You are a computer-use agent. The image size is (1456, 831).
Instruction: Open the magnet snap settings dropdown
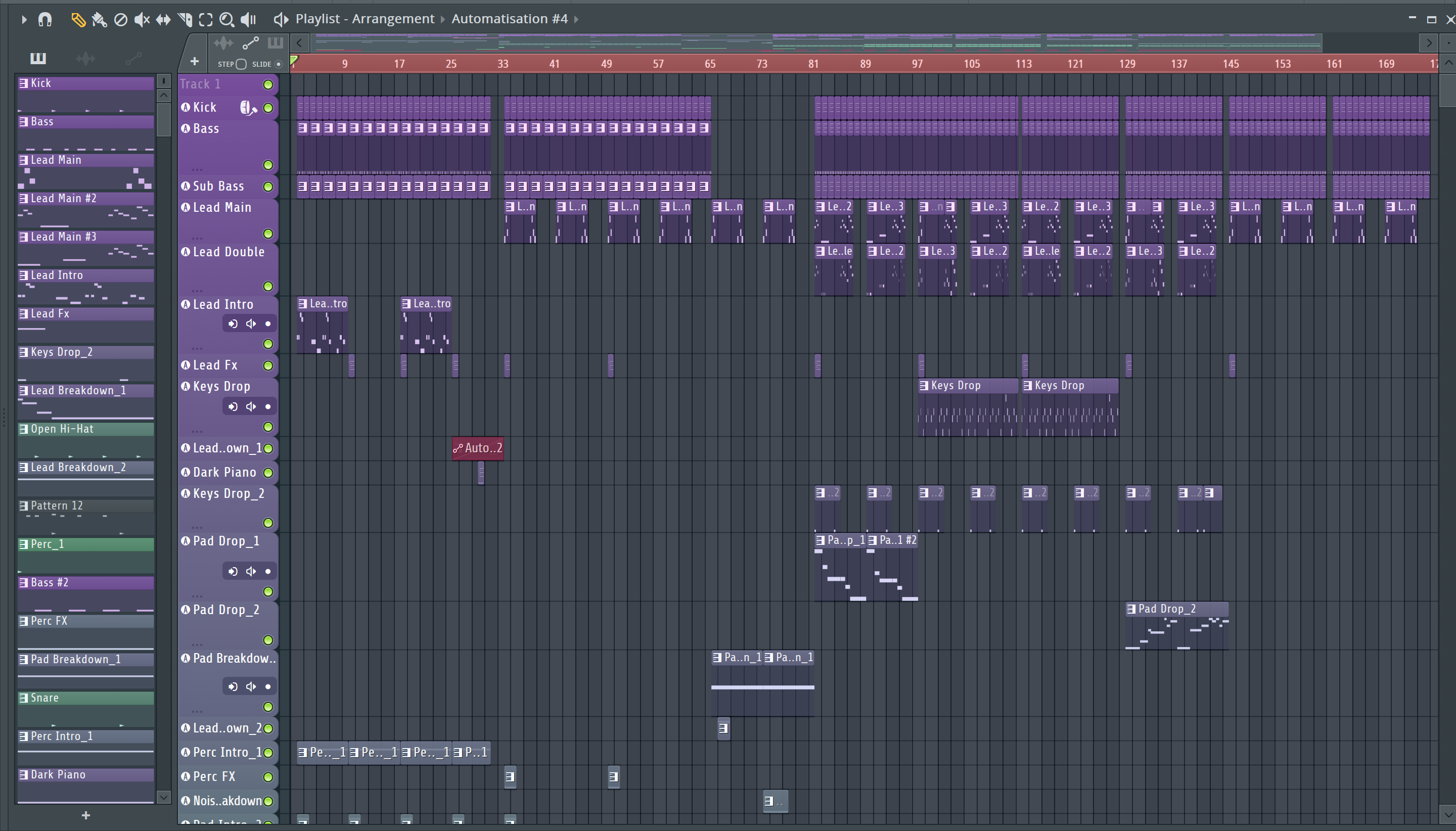[x=45, y=19]
